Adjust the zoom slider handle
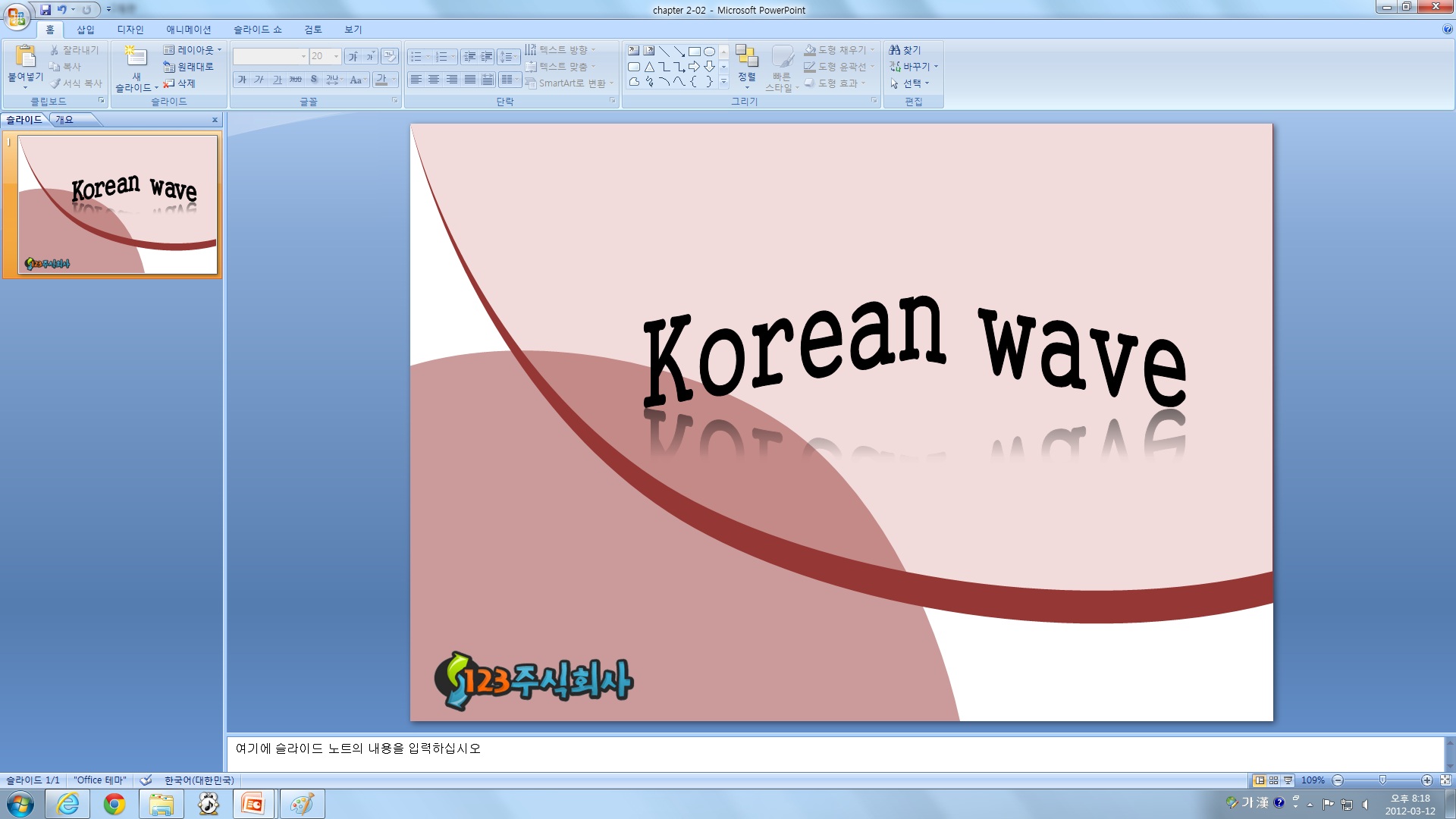Screen dimensions: 1456x819 (x=1382, y=780)
